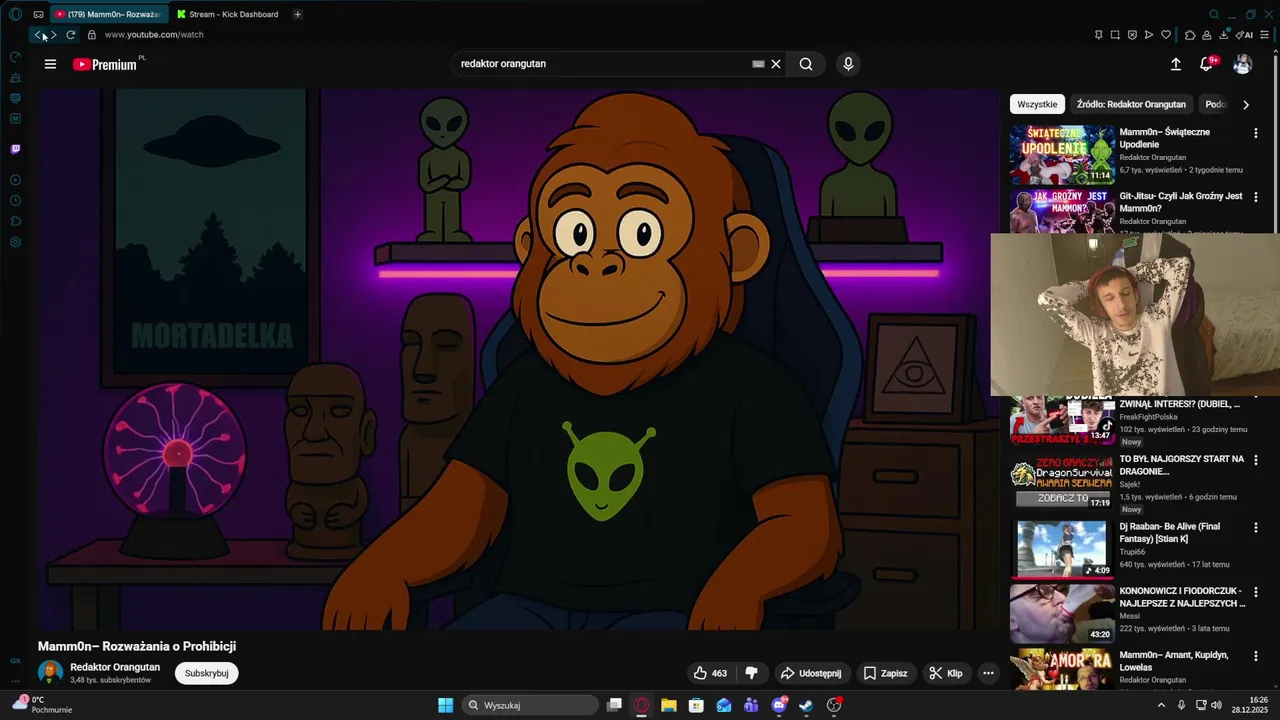Open options menu for Dj Raaban video
Image resolution: width=1280 pixels, height=720 pixels.
click(x=1256, y=527)
